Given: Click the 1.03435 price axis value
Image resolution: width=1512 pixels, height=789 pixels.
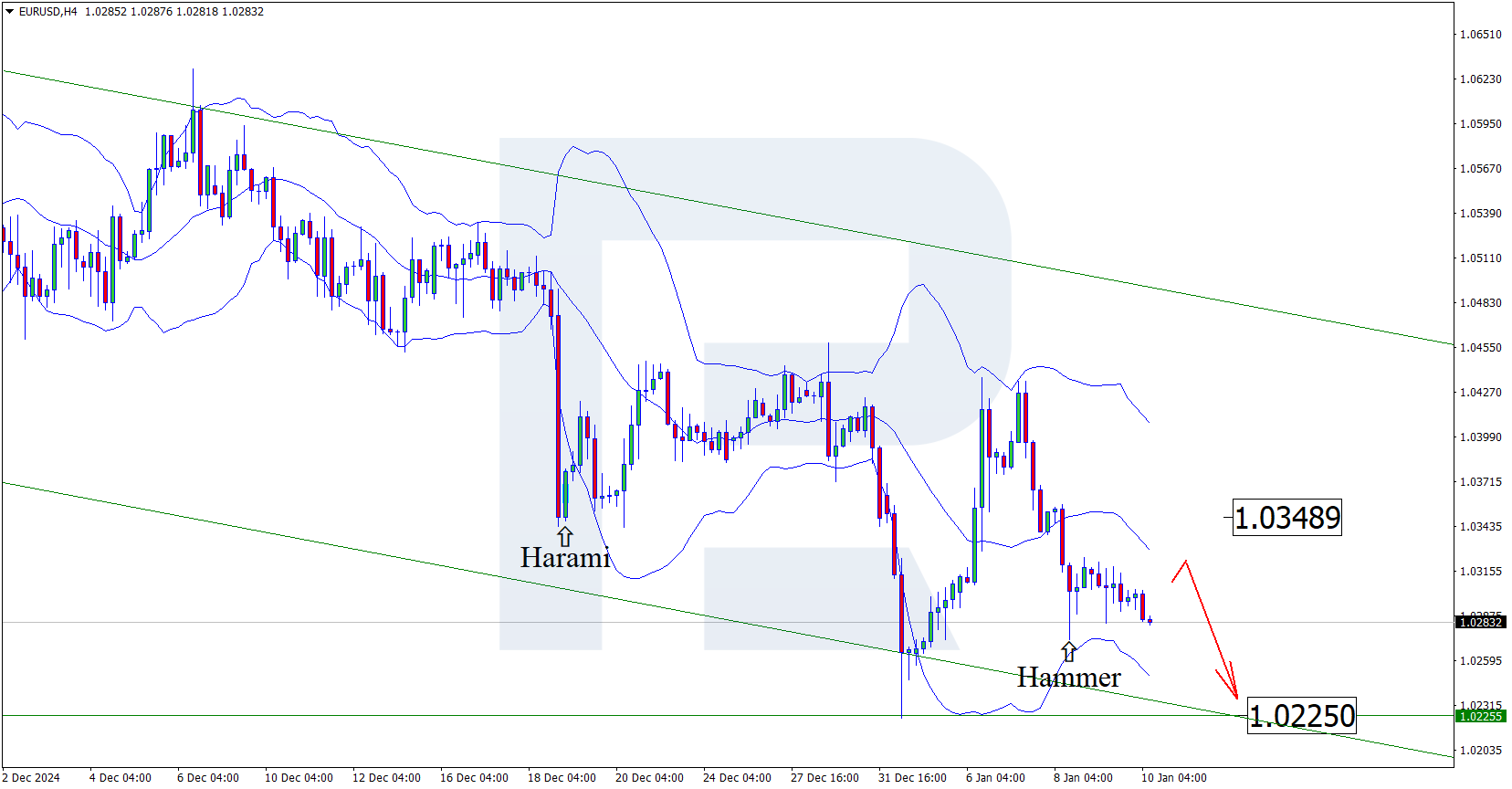Looking at the screenshot, I should click(1480, 527).
